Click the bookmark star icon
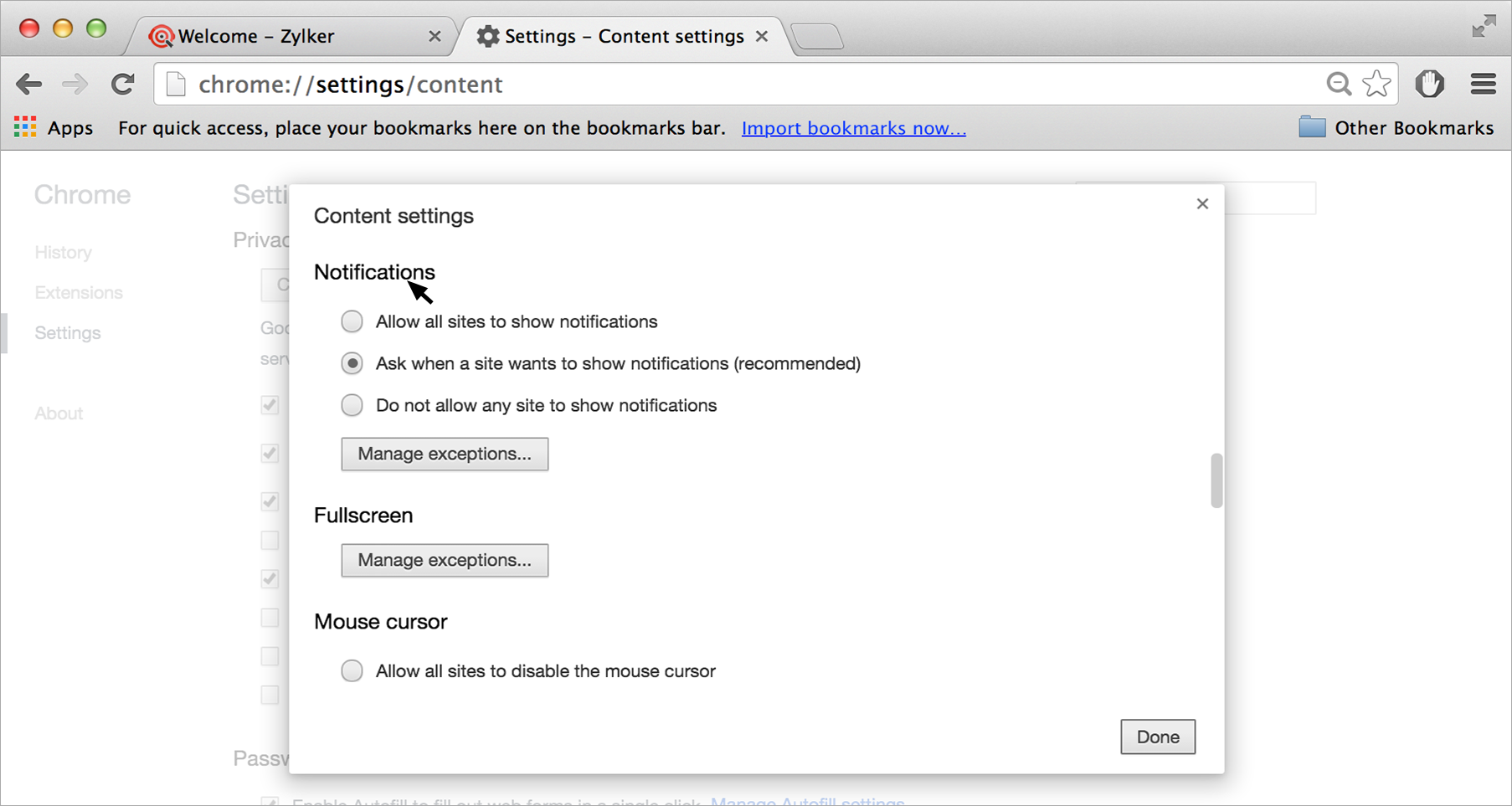Viewport: 1512px width, 806px height. pos(1376,85)
